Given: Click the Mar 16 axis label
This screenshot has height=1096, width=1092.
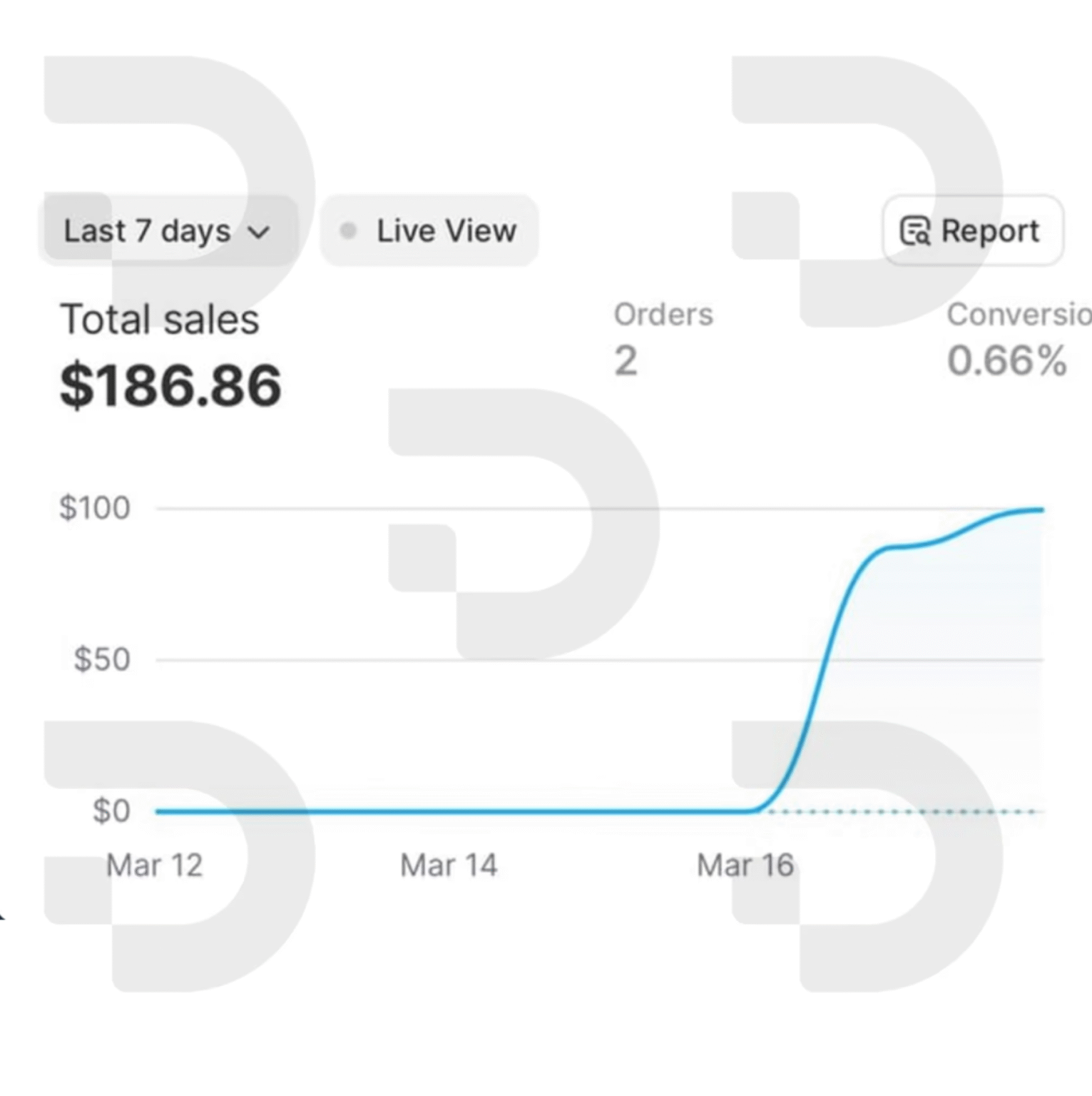Looking at the screenshot, I should point(745,866).
